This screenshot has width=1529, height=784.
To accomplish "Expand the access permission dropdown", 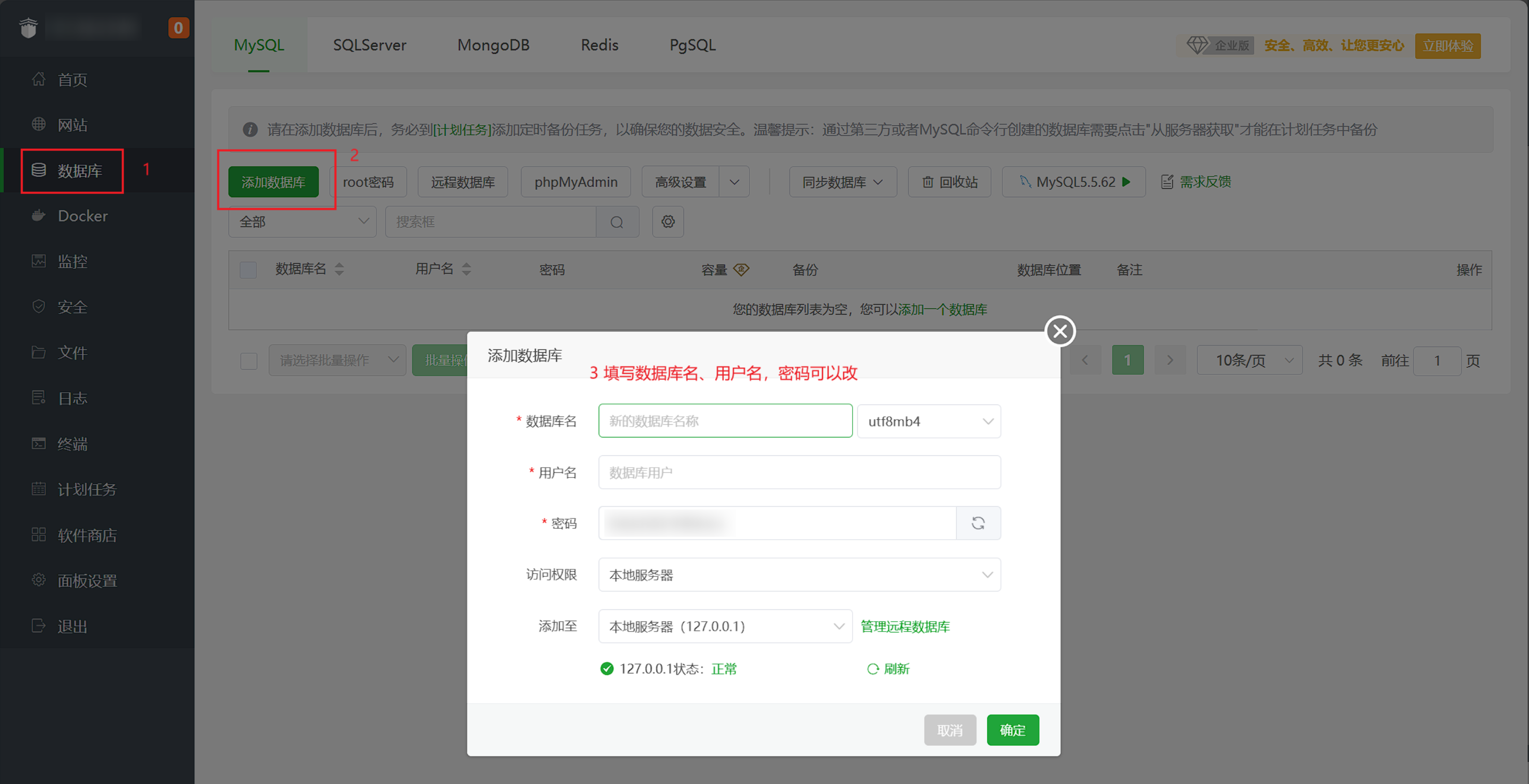I will [x=799, y=574].
